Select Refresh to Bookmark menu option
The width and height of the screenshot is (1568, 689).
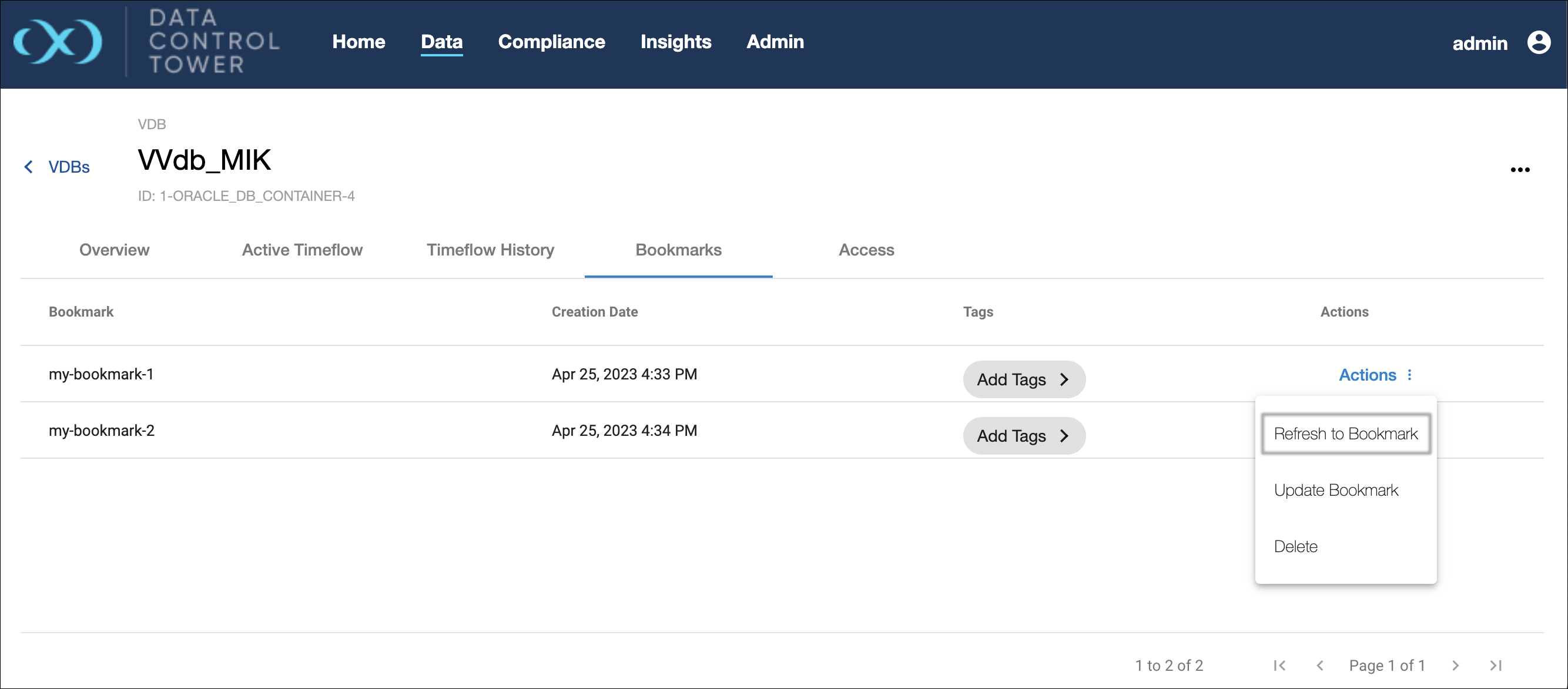[1345, 433]
